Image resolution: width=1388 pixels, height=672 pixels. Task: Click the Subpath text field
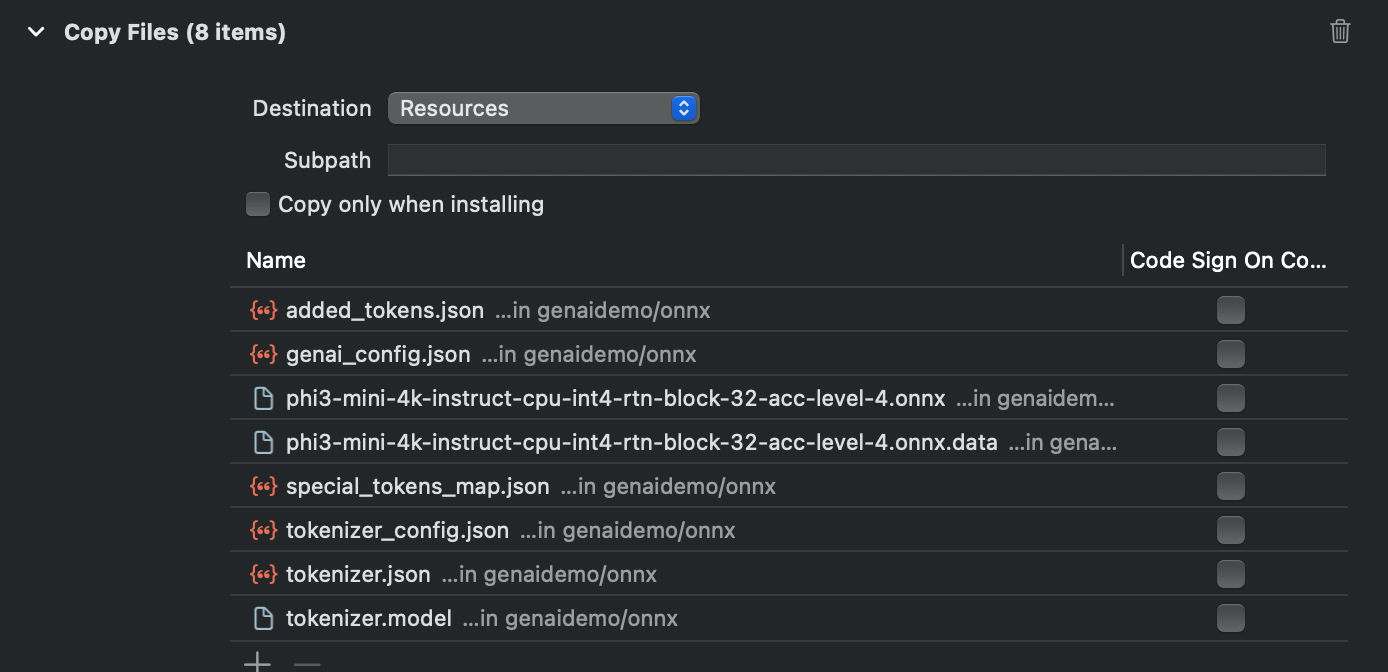tap(856, 160)
